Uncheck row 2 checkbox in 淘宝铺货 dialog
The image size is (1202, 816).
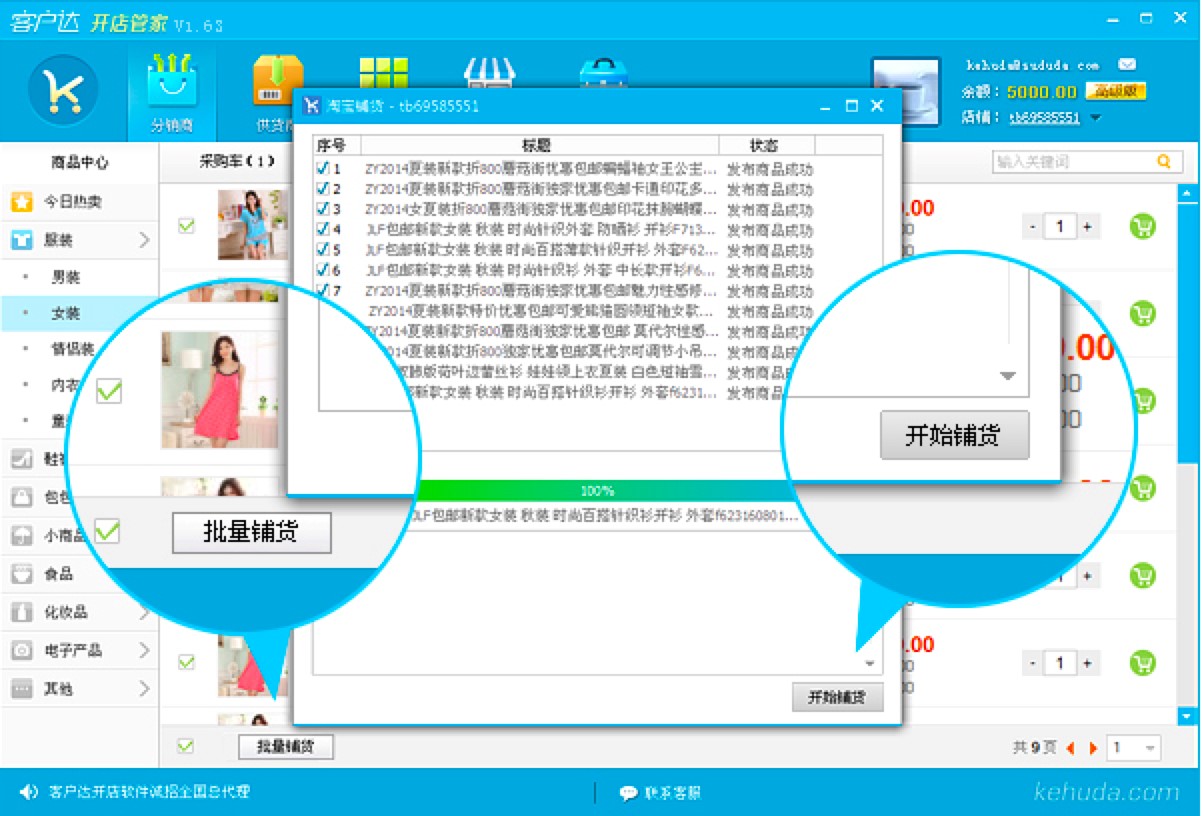322,189
